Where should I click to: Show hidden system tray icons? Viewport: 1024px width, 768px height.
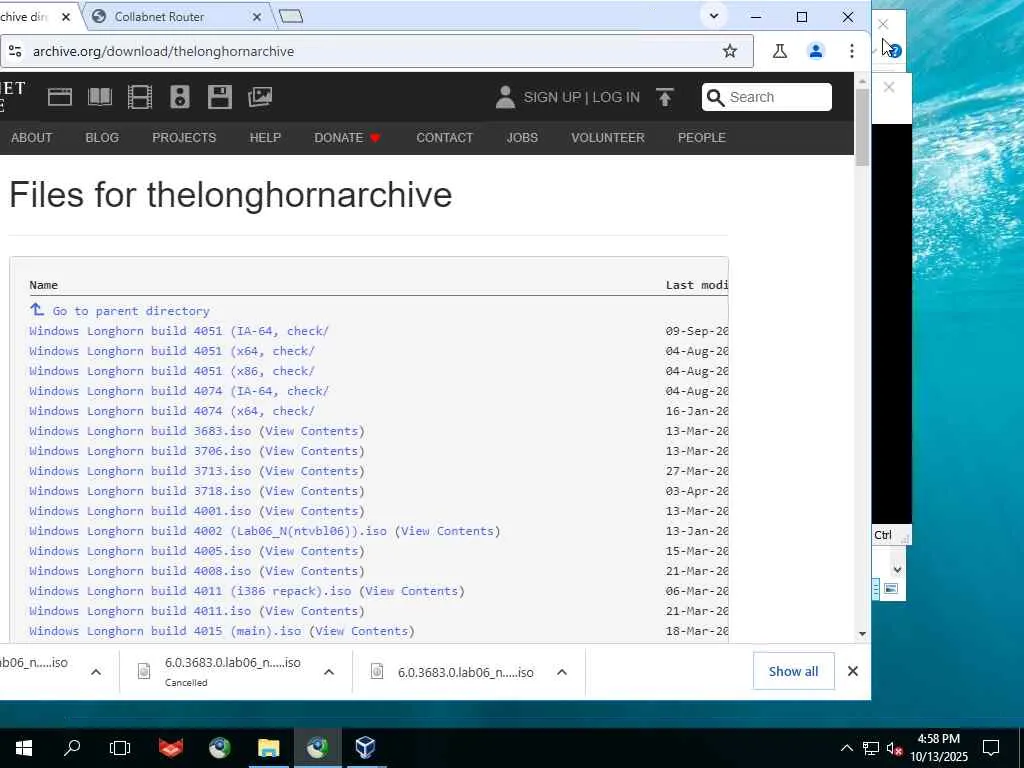(x=846, y=748)
